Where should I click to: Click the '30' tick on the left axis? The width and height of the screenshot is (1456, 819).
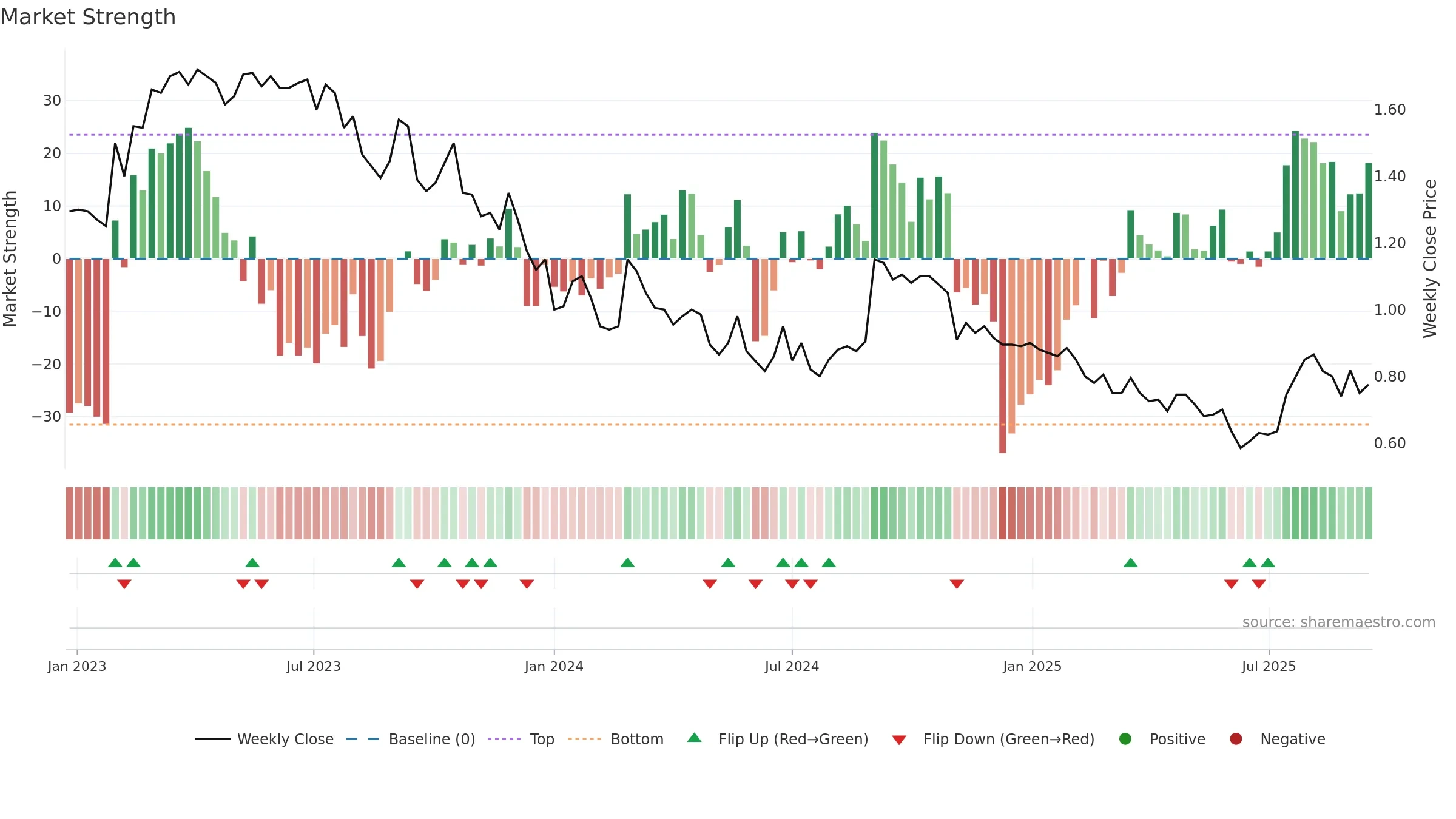52,101
